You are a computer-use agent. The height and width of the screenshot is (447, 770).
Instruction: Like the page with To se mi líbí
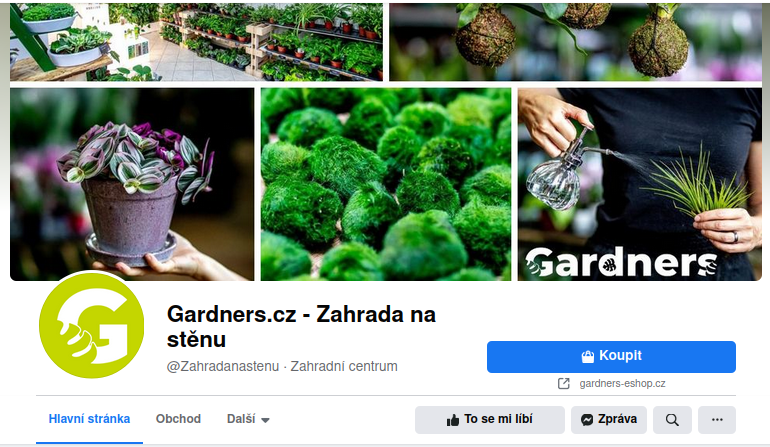(490, 420)
